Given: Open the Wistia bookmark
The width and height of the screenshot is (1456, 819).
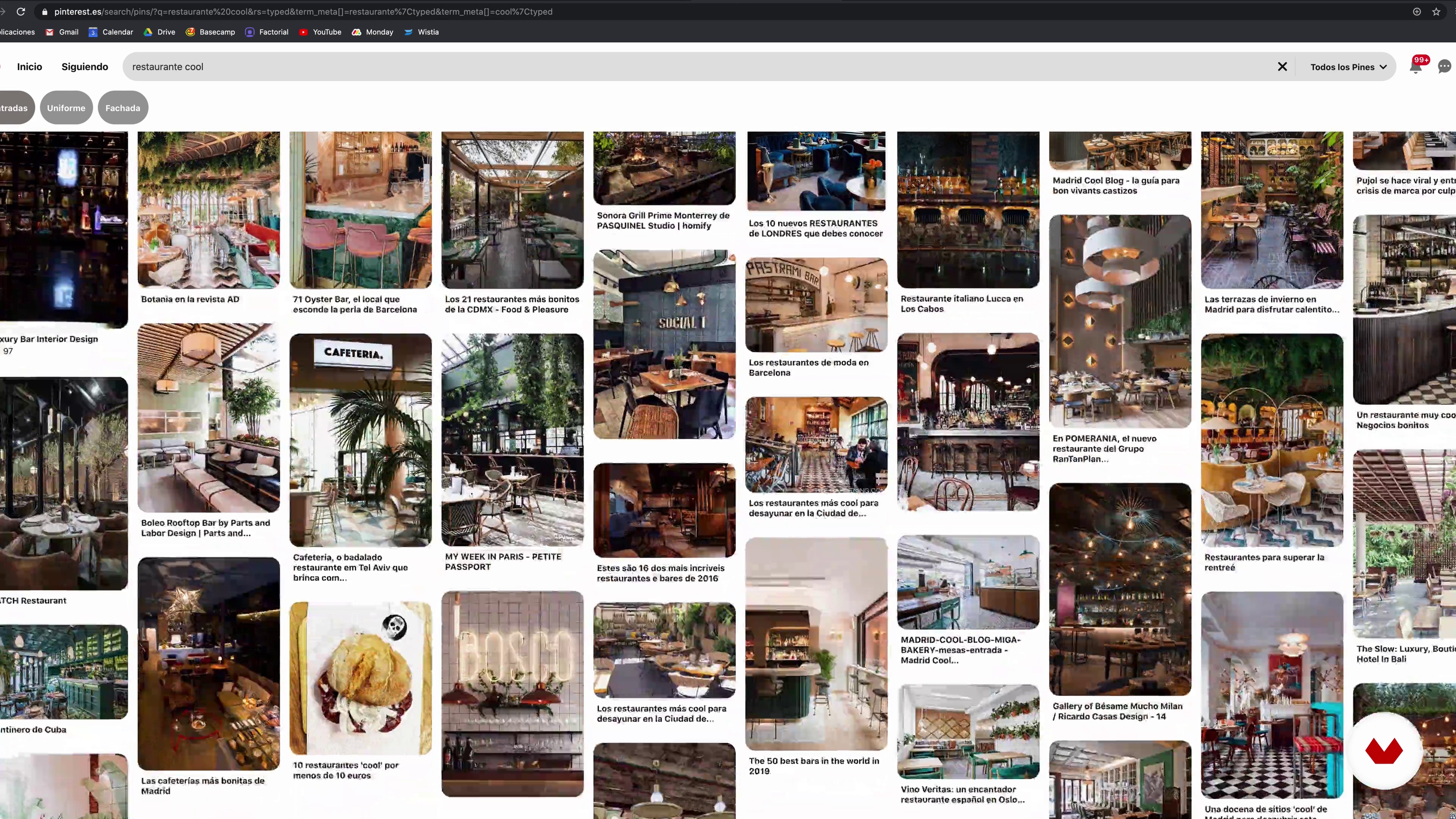Looking at the screenshot, I should pyautogui.click(x=422, y=32).
